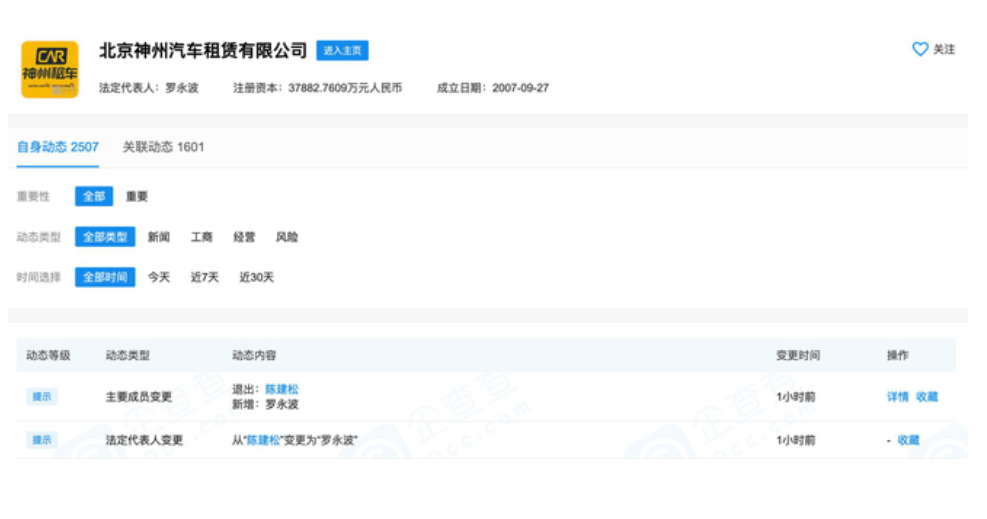
Task: Filter time range to 今天
Action: 159,277
